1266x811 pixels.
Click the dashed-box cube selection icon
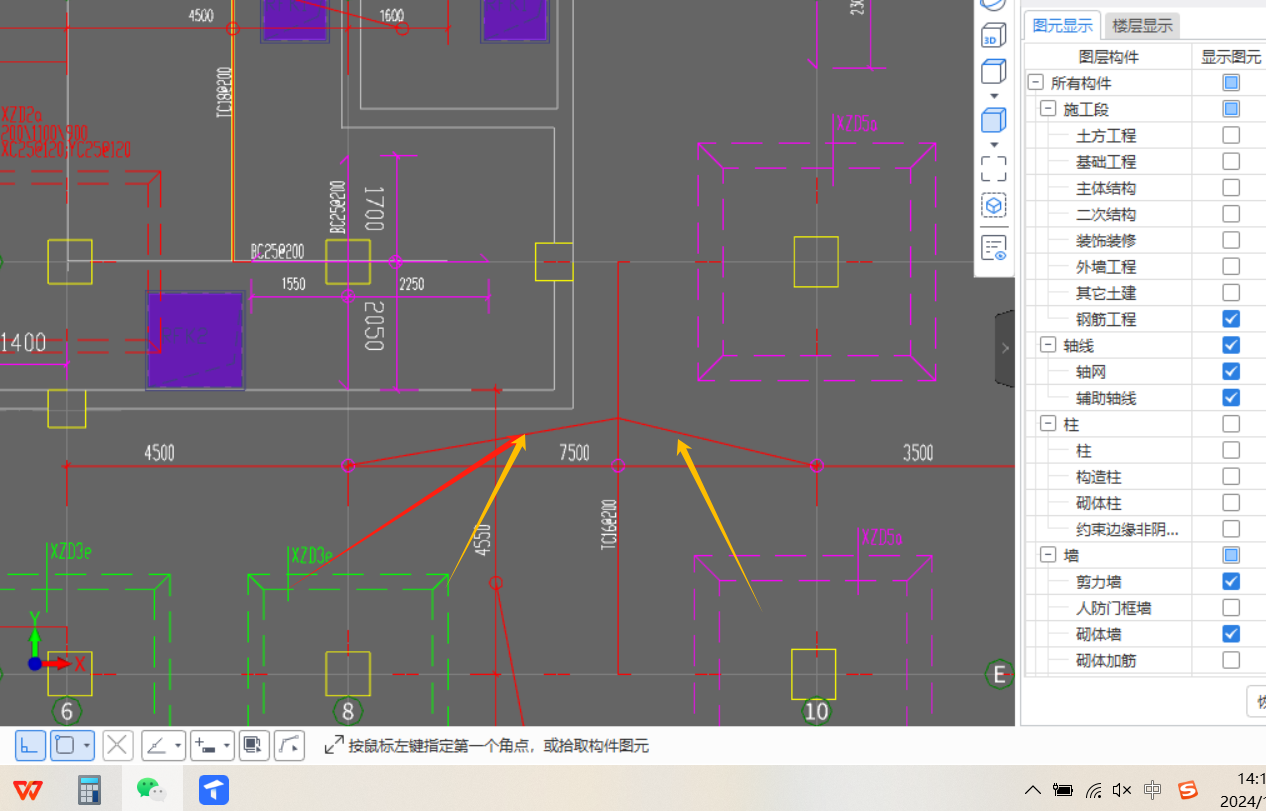993,206
